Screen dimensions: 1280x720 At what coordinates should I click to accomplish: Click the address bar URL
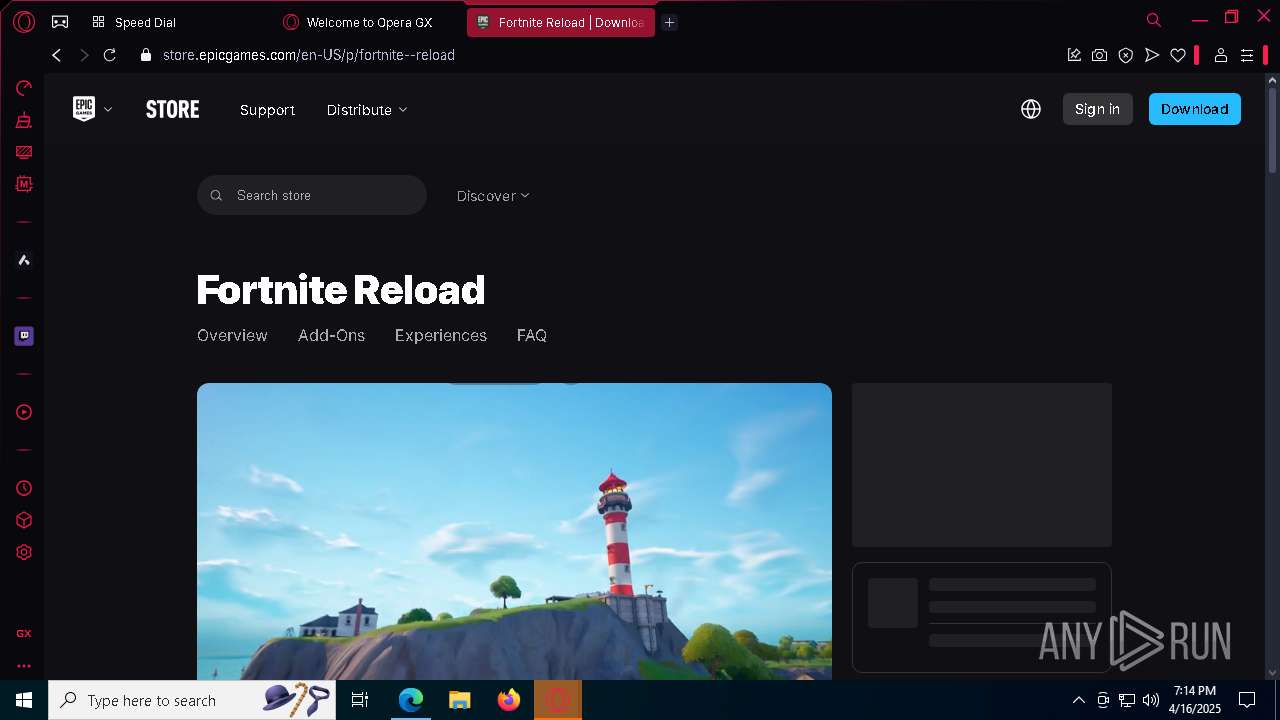(x=309, y=55)
